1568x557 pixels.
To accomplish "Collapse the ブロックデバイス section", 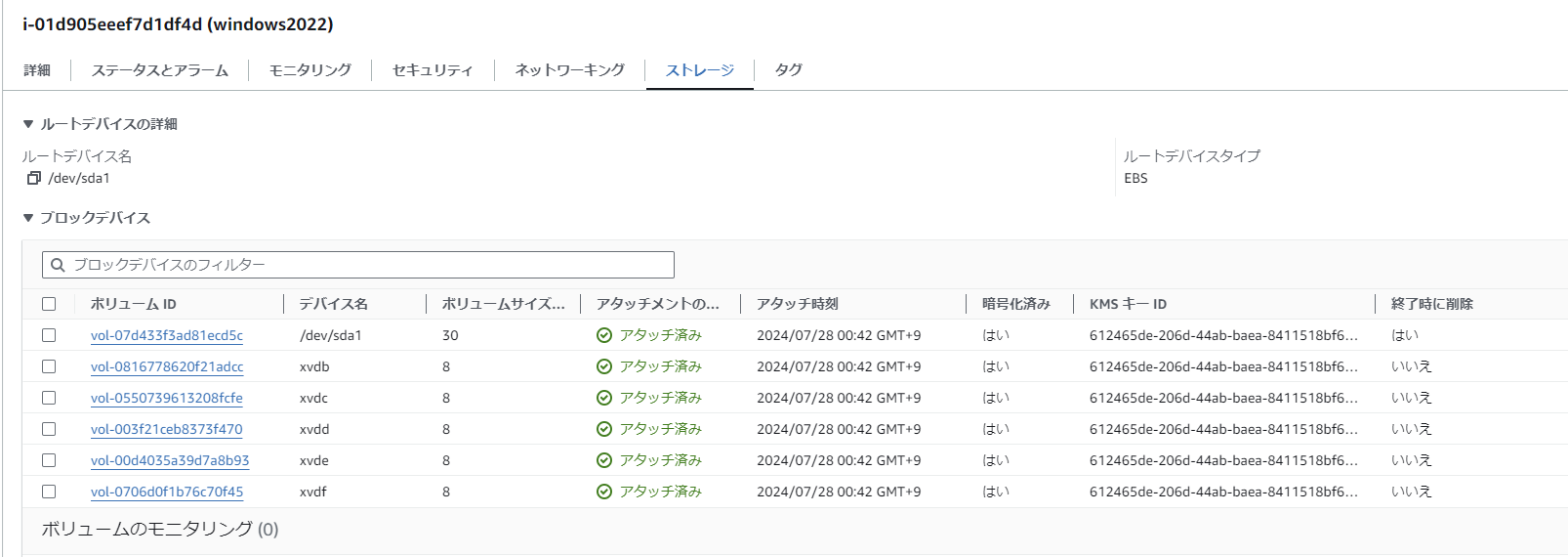I will tap(28, 218).
